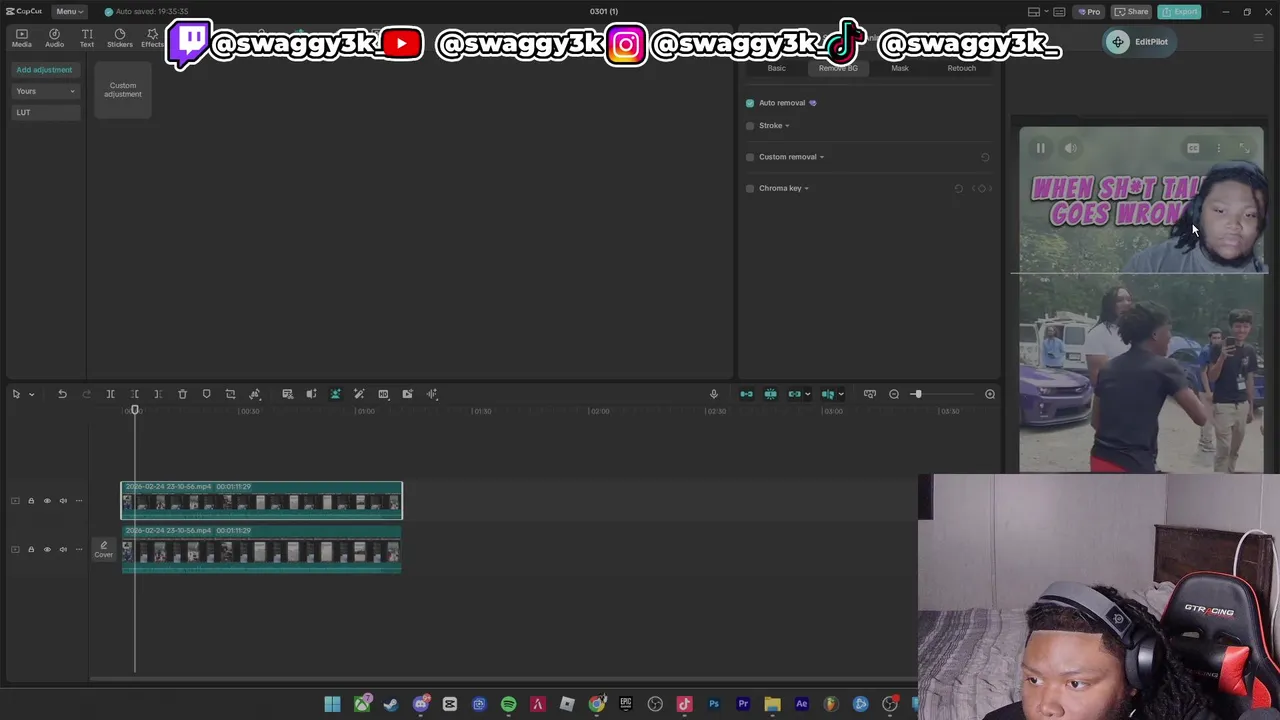The image size is (1280, 720).
Task: Enable the Stroke checkbox
Action: [750, 126]
